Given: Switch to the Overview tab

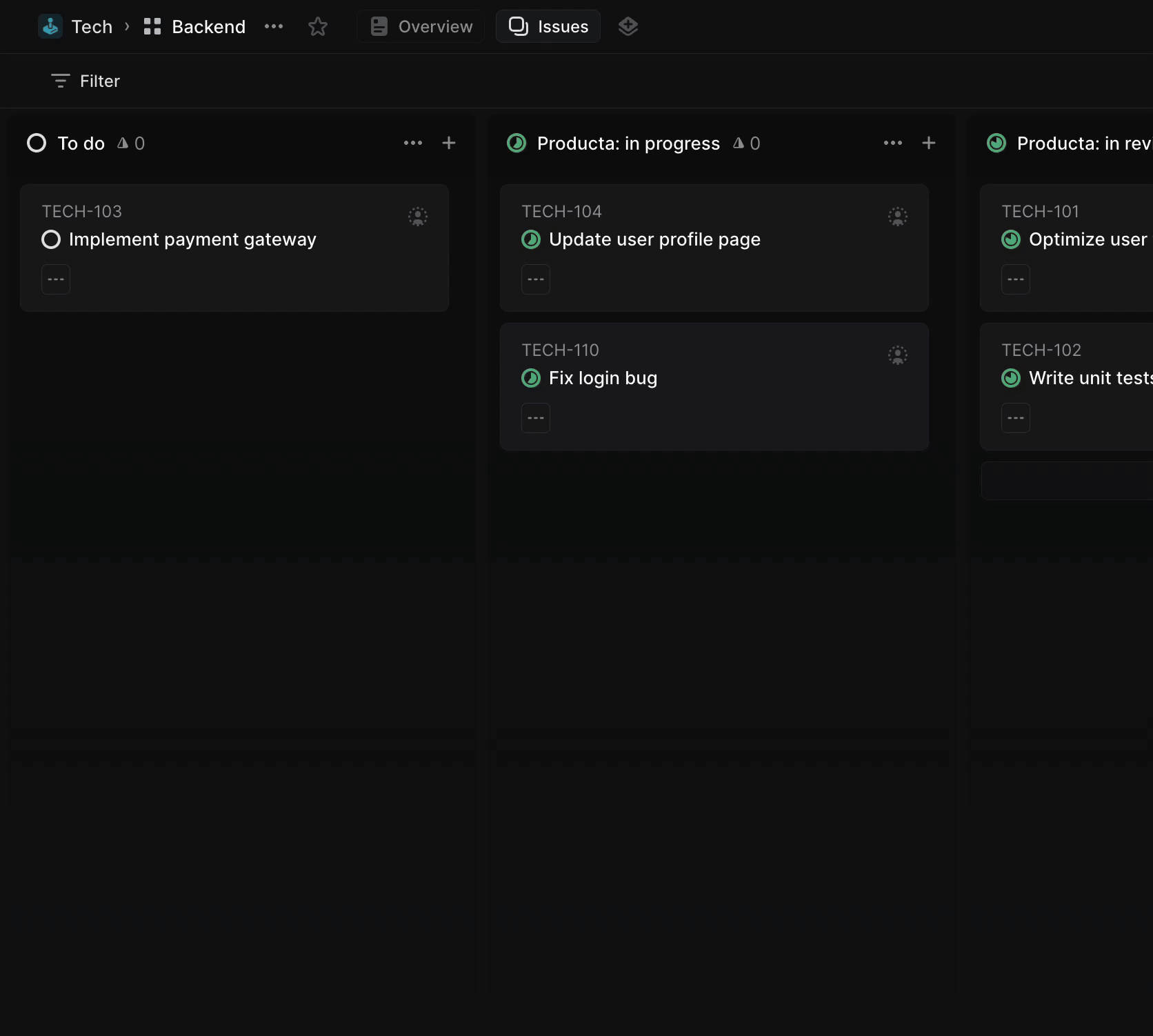Looking at the screenshot, I should coord(421,27).
